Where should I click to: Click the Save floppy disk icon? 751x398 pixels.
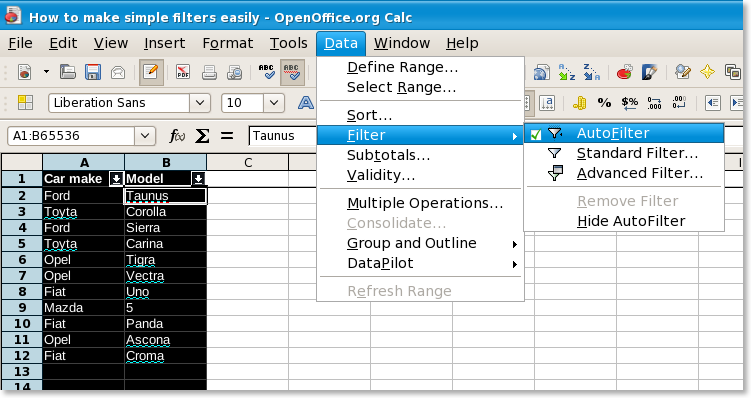[x=92, y=72]
